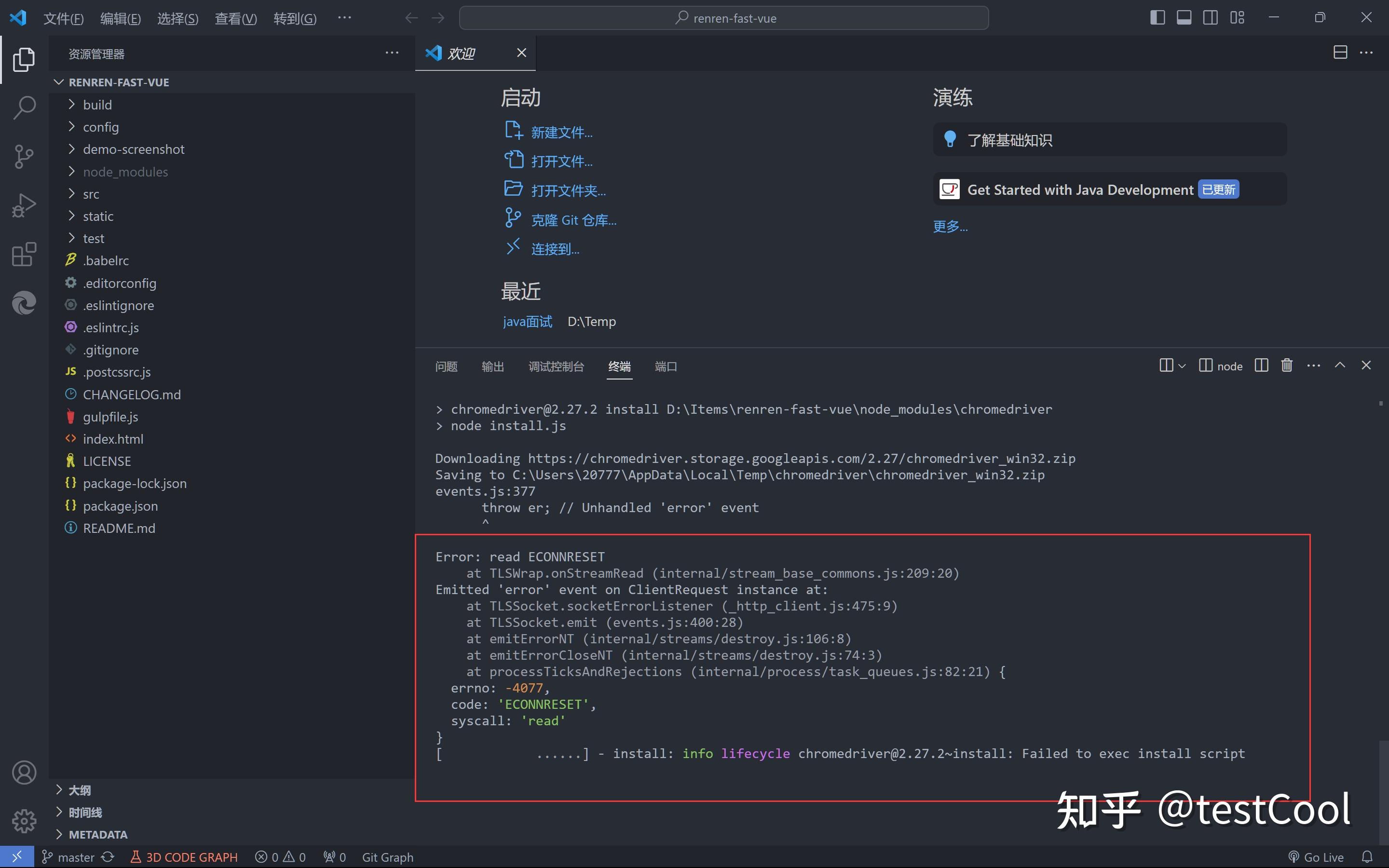Screen dimensions: 1389x868
Task: Open the Source Control view
Action: click(24, 156)
